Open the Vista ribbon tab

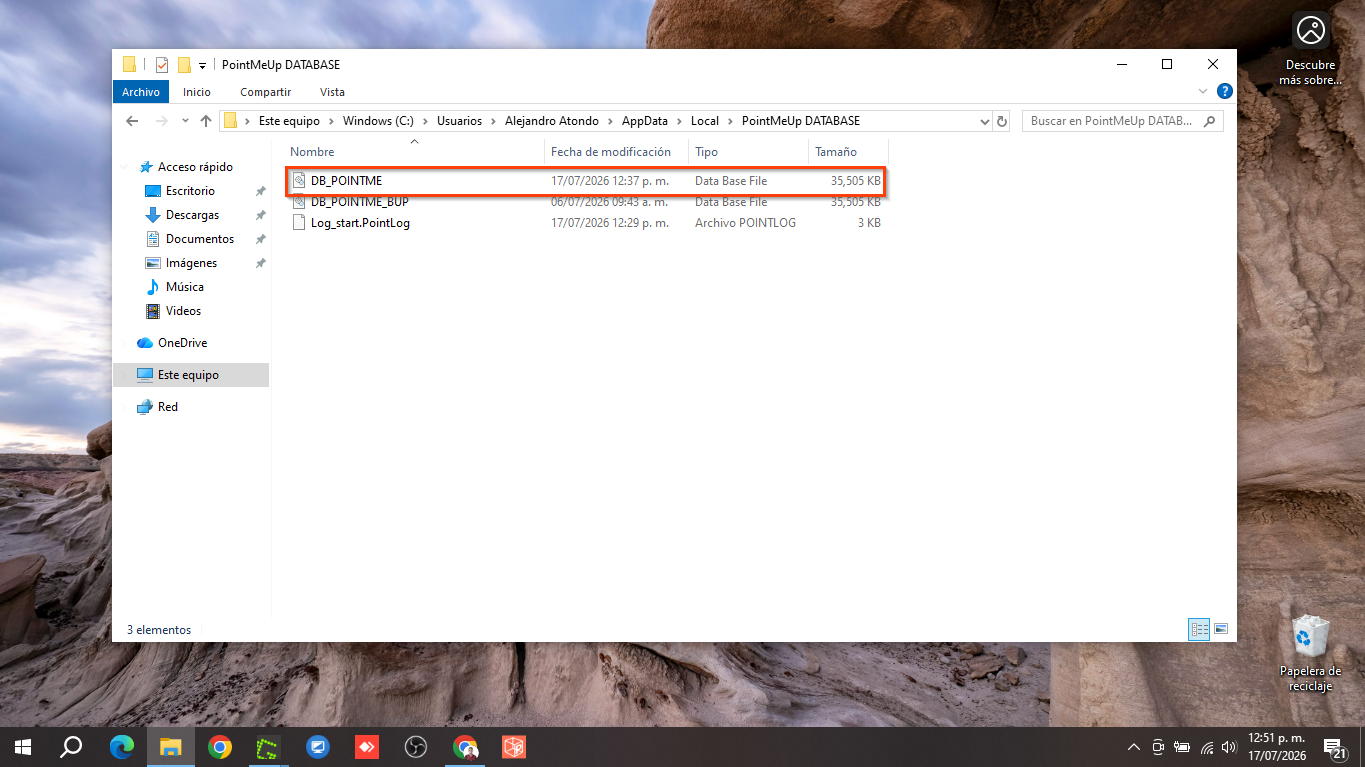coord(332,92)
